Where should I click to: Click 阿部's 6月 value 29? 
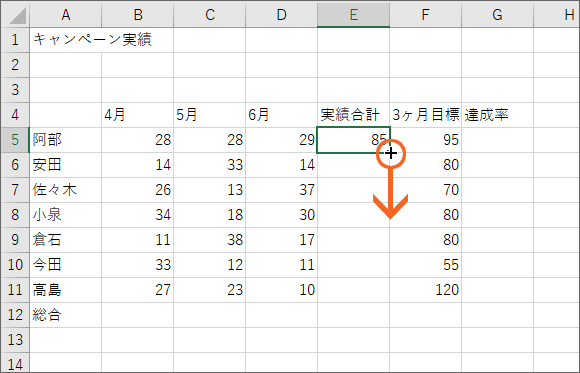281,140
